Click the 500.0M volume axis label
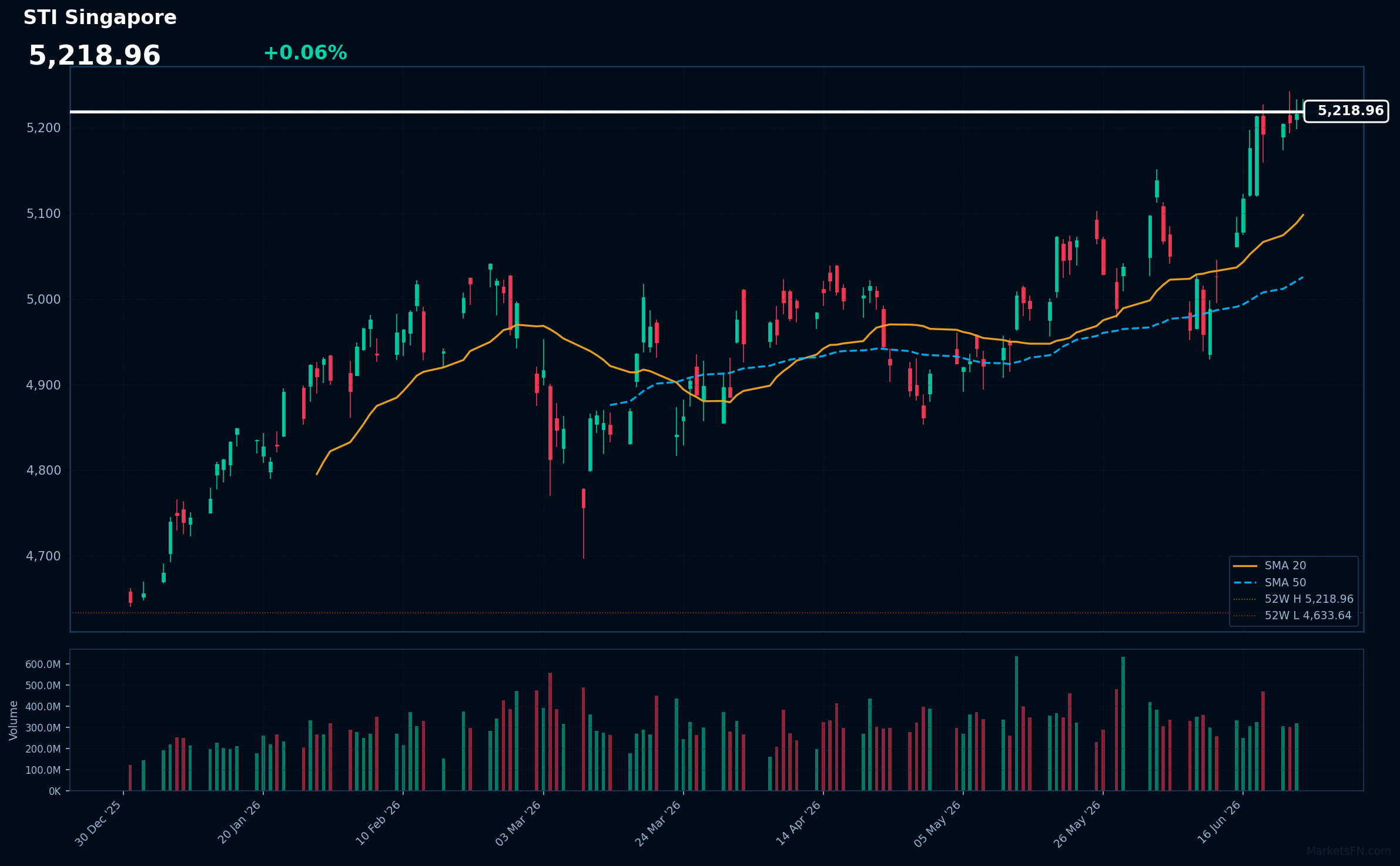1400x866 pixels. coord(43,686)
